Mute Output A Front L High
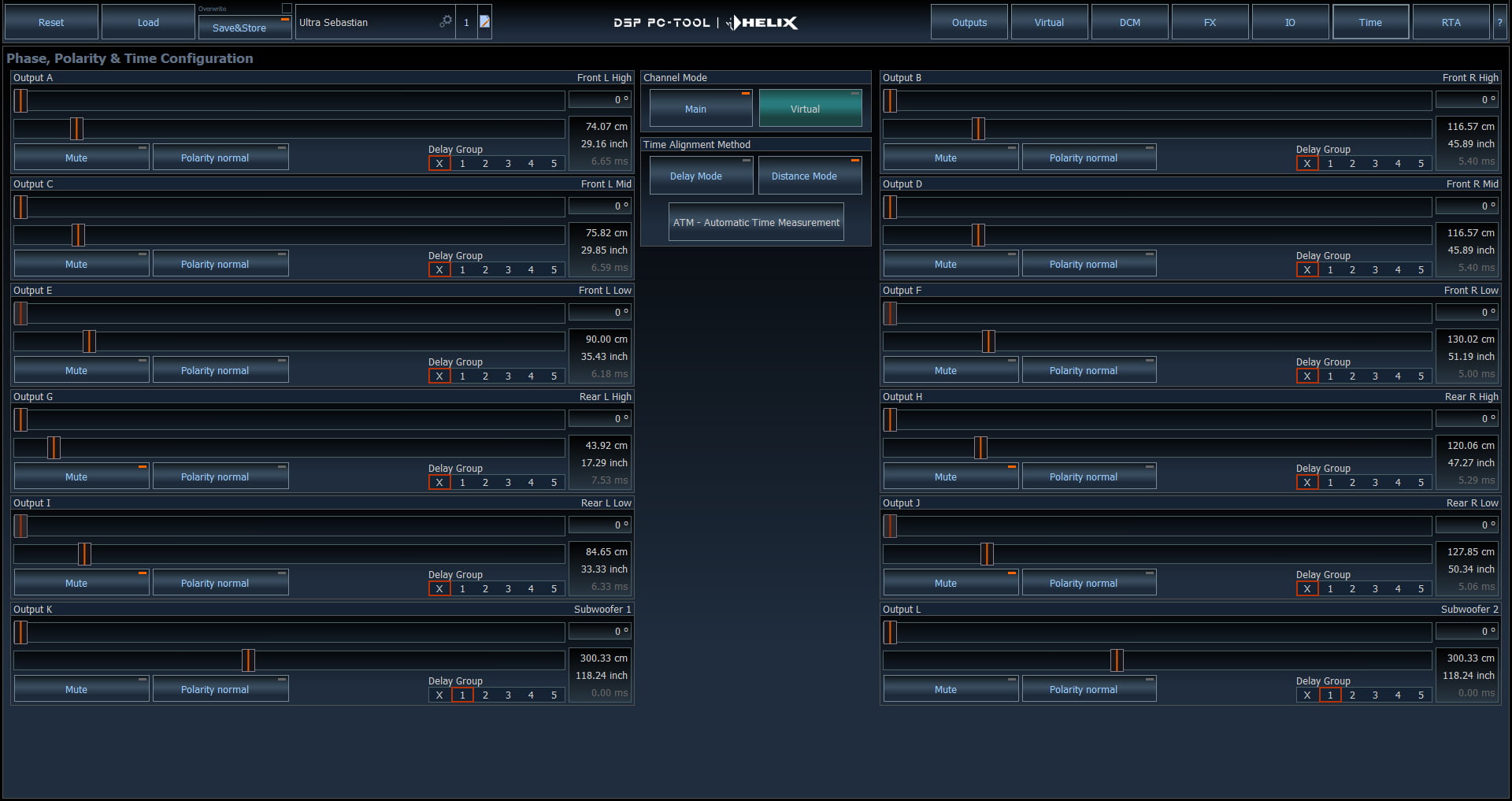The height and width of the screenshot is (801, 1512). (x=81, y=157)
